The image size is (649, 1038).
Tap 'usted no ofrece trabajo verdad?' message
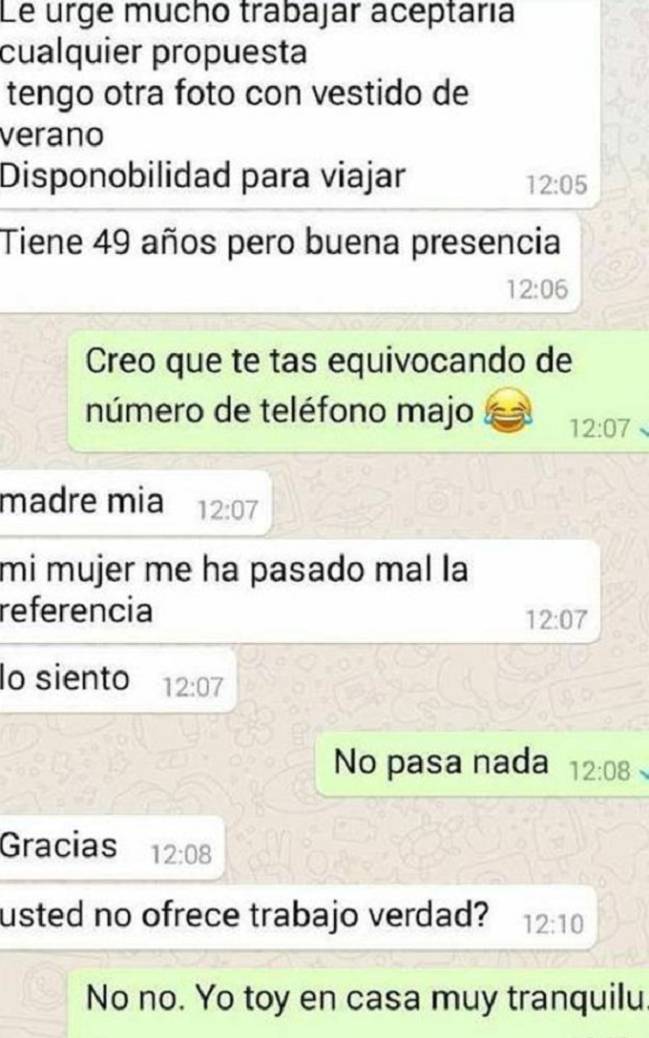(298, 918)
